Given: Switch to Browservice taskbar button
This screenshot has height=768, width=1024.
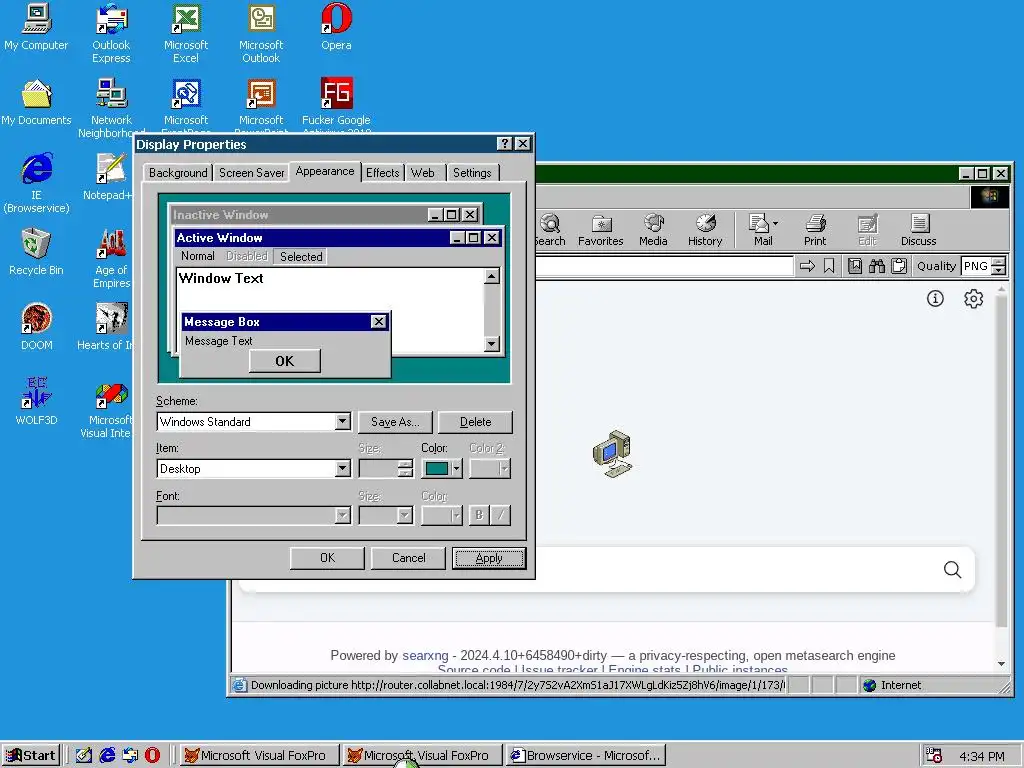Looking at the screenshot, I should point(585,755).
